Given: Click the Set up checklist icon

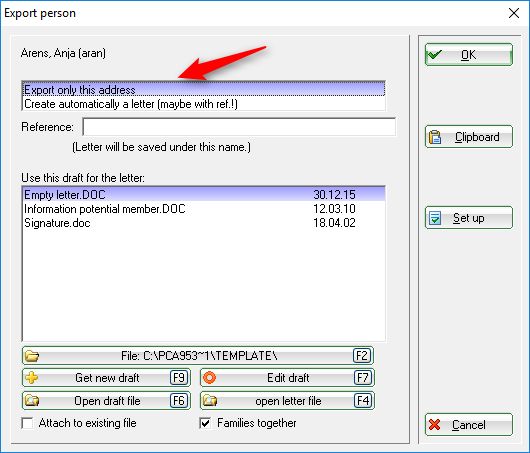Looking at the screenshot, I should [x=435, y=218].
